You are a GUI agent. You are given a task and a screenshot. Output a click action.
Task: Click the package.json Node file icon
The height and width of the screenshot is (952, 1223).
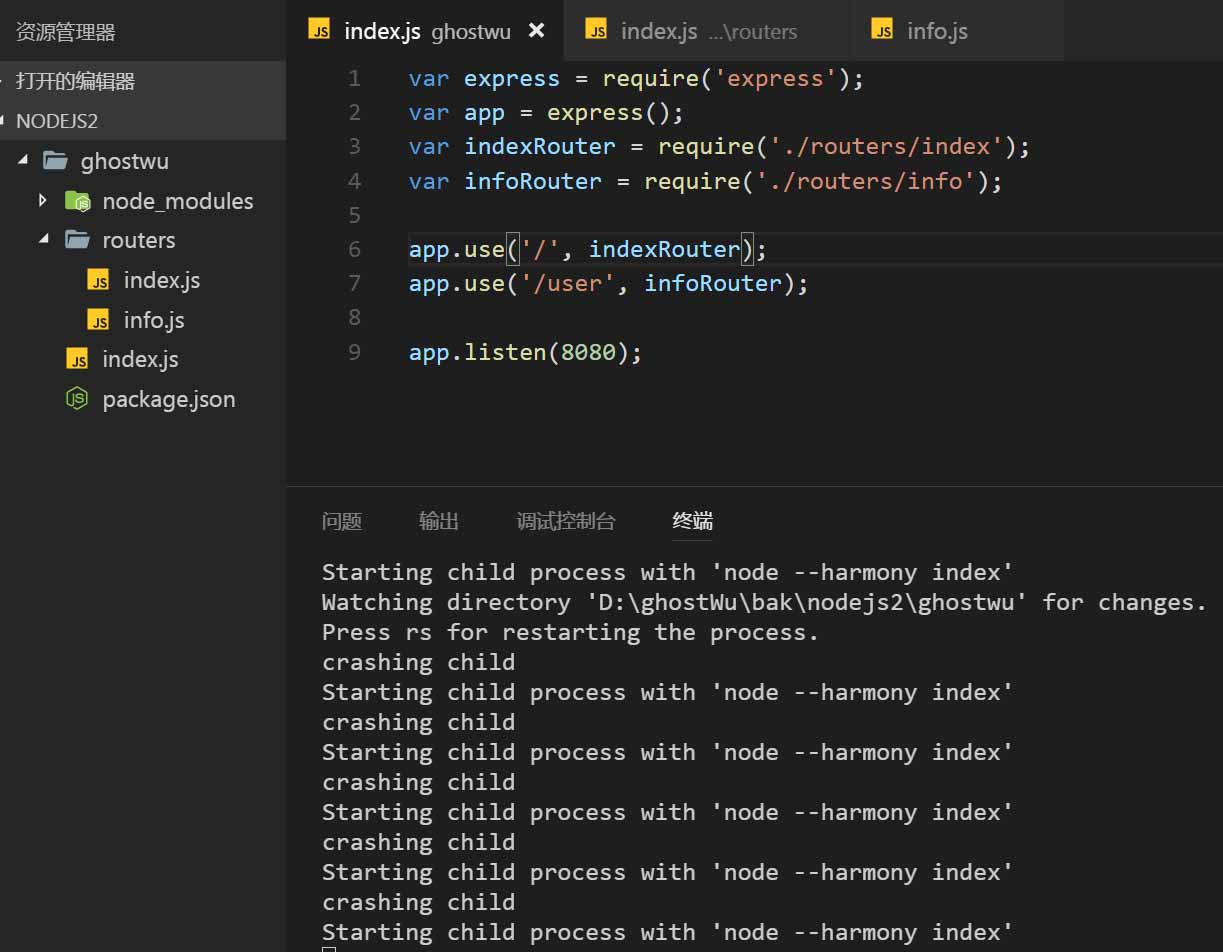(x=77, y=399)
